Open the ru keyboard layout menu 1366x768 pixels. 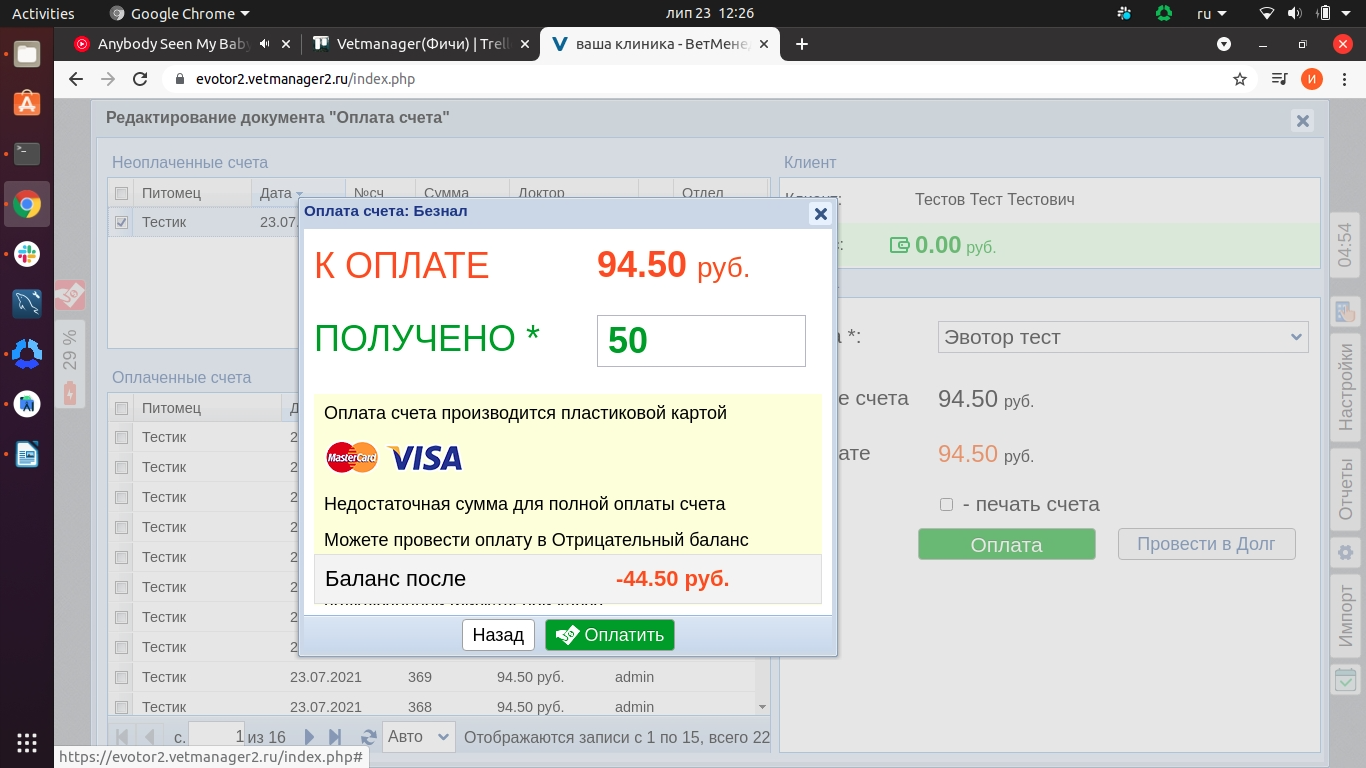pyautogui.click(x=1212, y=14)
